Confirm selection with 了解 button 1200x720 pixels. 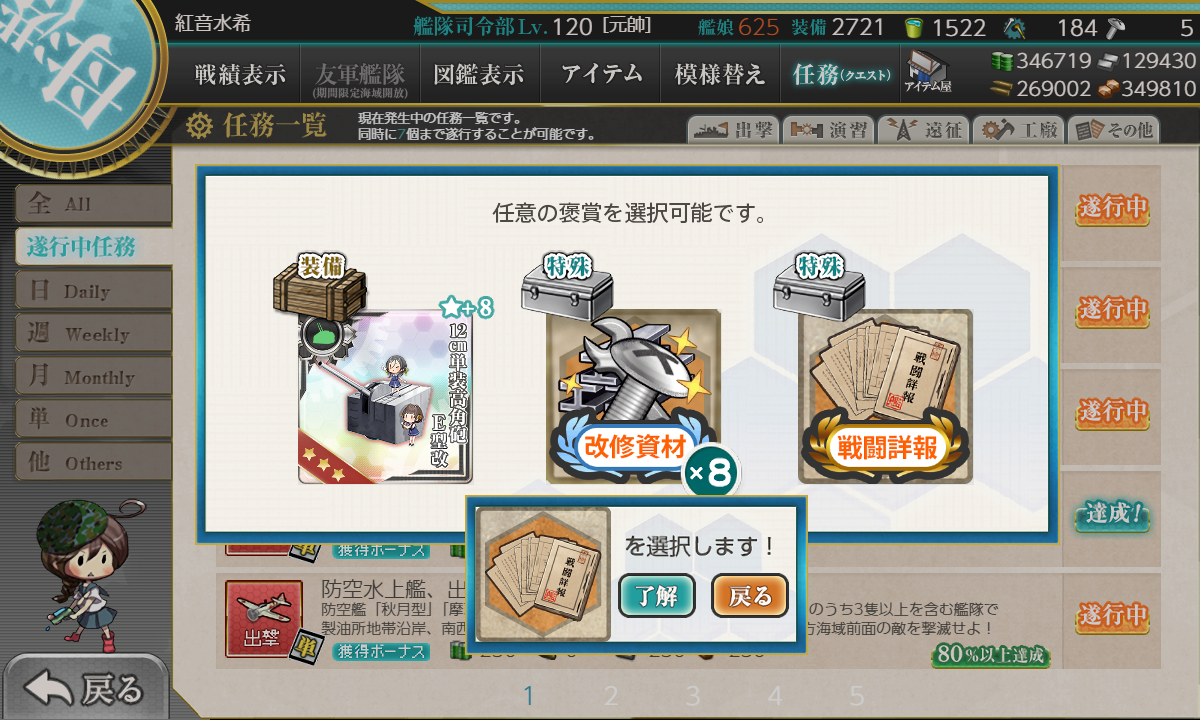(657, 597)
